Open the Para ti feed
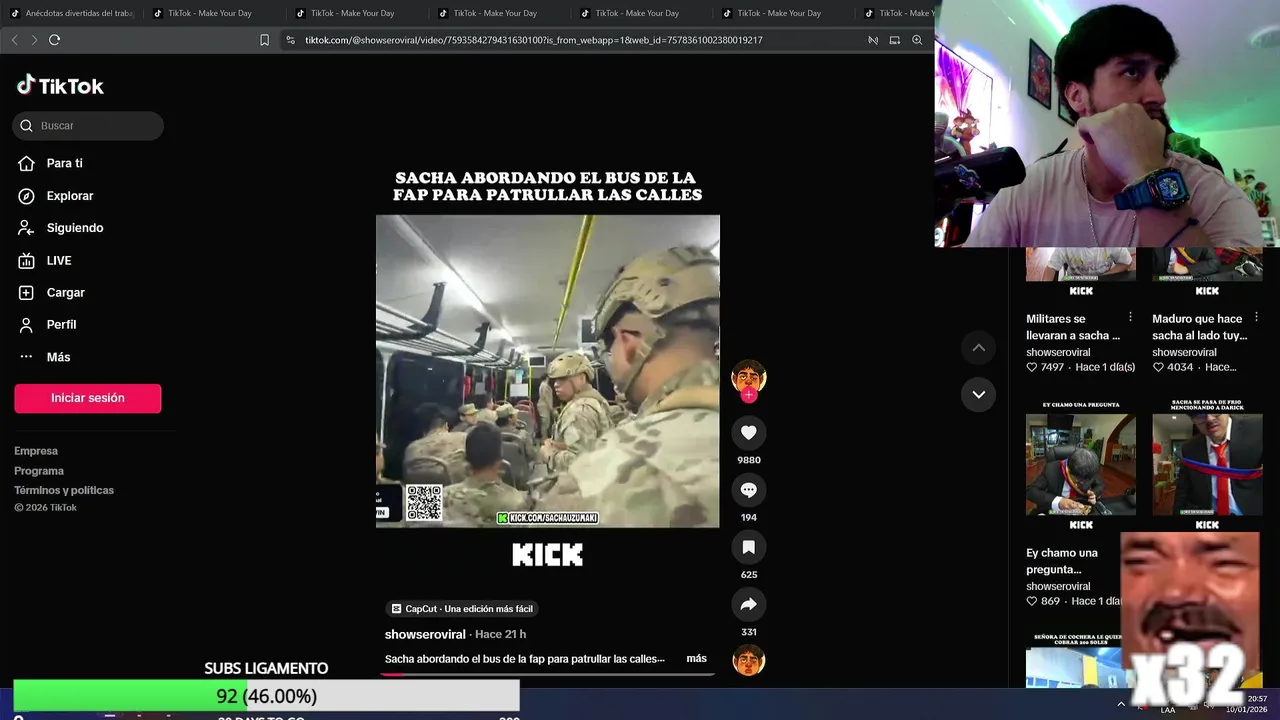Viewport: 1280px width, 720px height. point(64,163)
